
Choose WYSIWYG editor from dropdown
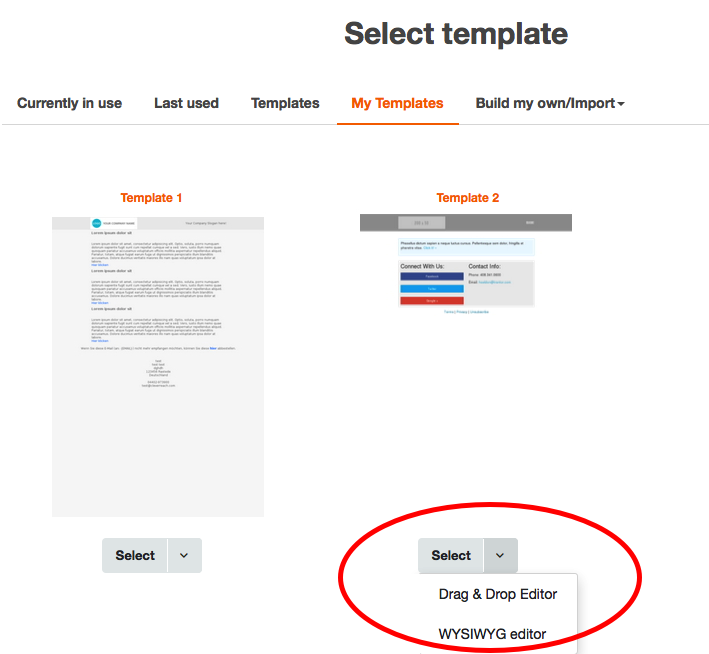pyautogui.click(x=492, y=634)
